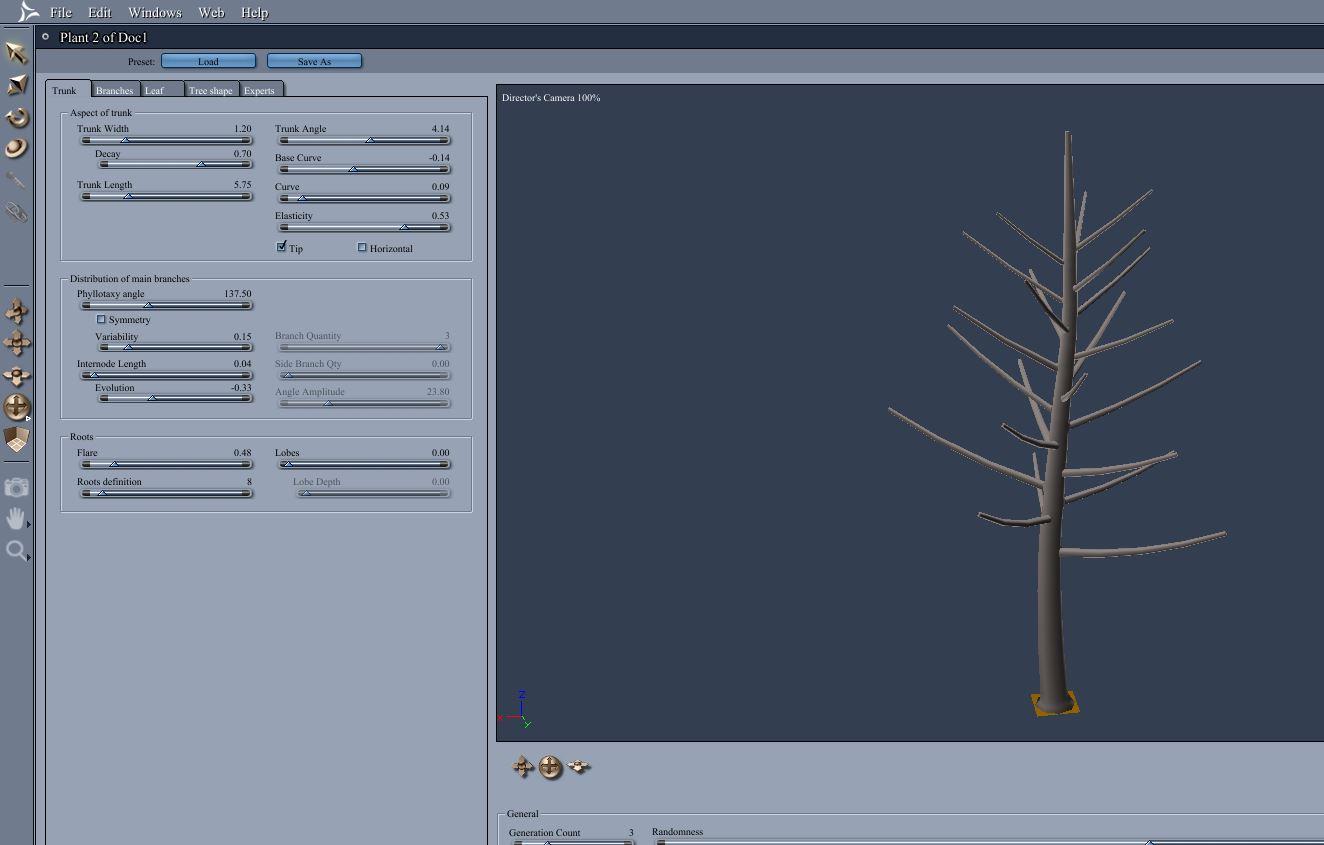
Task: Click the Trunk Width value 1.20
Action: click(242, 129)
